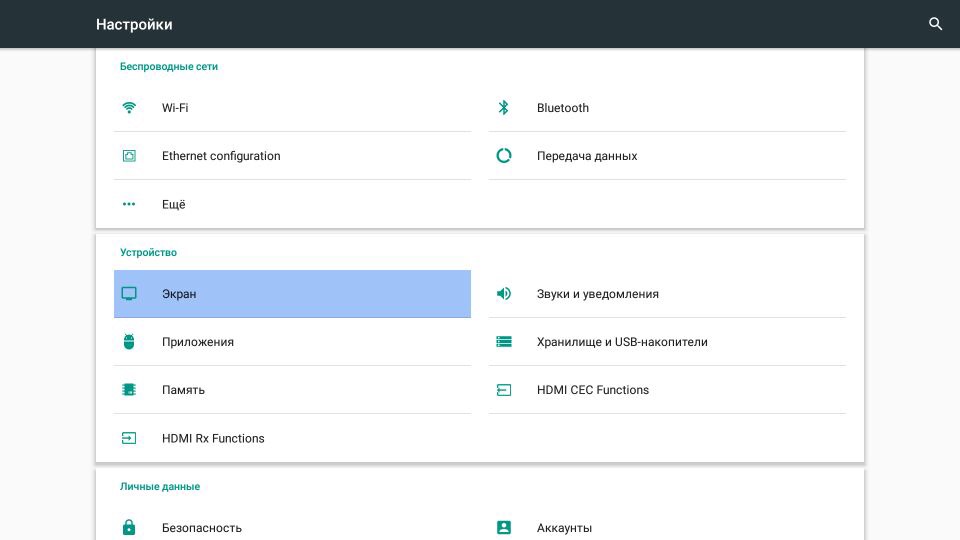Click the Передача данных circle icon

[x=504, y=156]
